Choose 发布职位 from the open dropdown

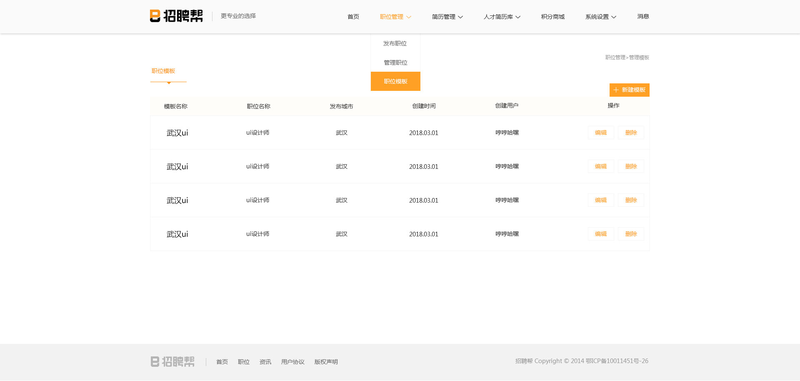(x=395, y=44)
